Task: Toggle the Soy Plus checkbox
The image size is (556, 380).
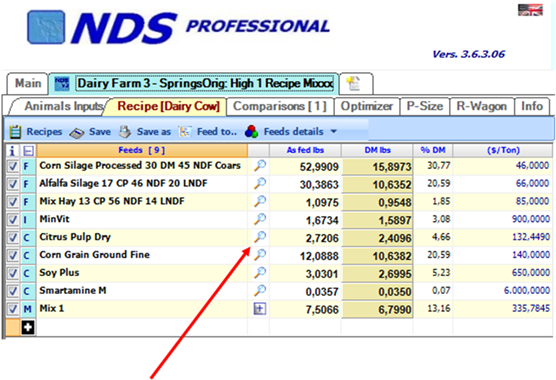Action: 13,273
